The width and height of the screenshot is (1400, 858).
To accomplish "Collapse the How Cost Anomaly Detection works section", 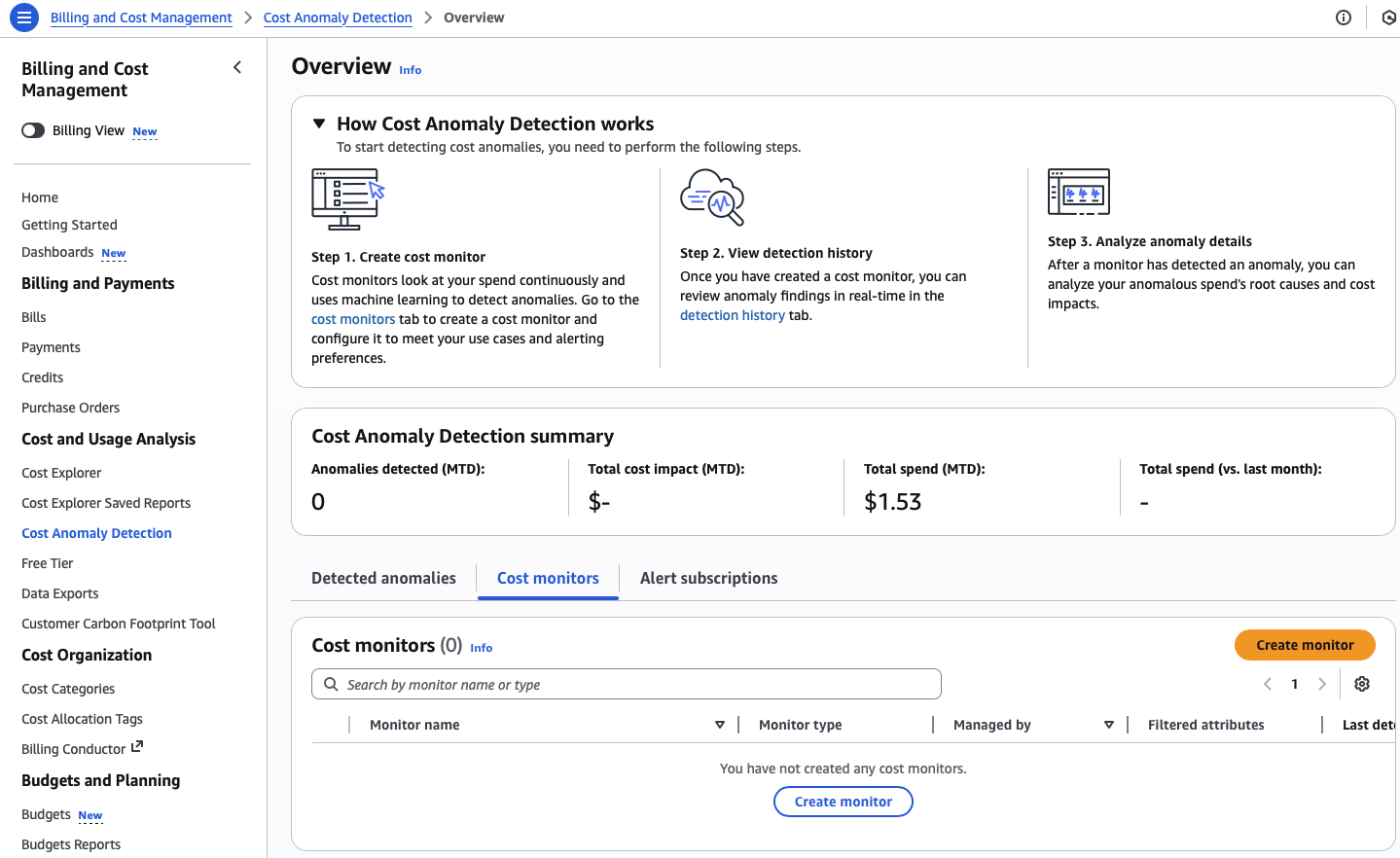I will [x=318, y=124].
